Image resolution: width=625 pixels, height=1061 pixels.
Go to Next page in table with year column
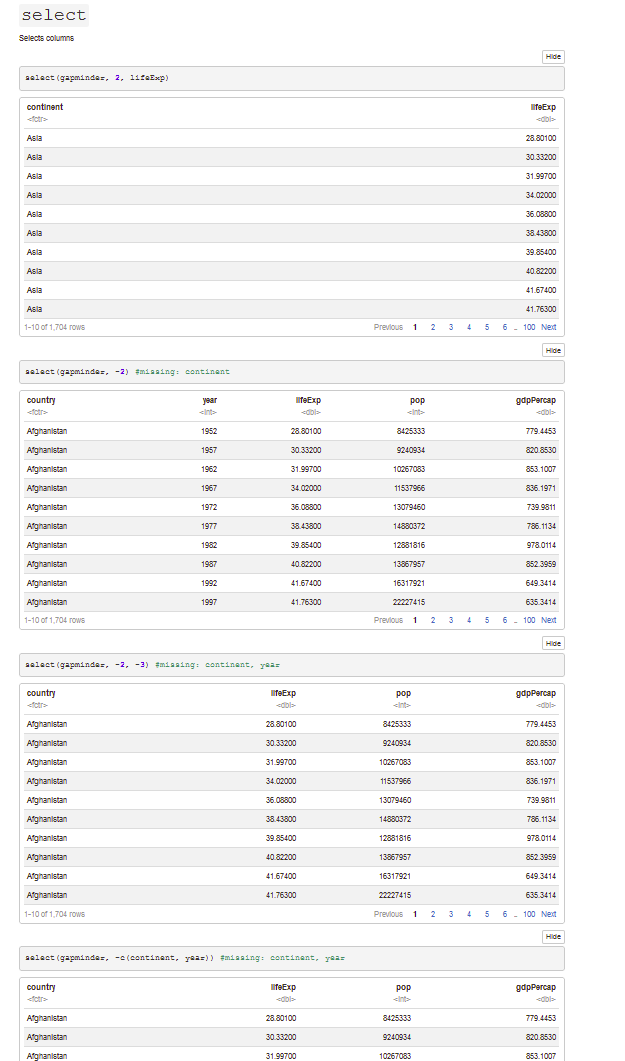click(x=548, y=620)
